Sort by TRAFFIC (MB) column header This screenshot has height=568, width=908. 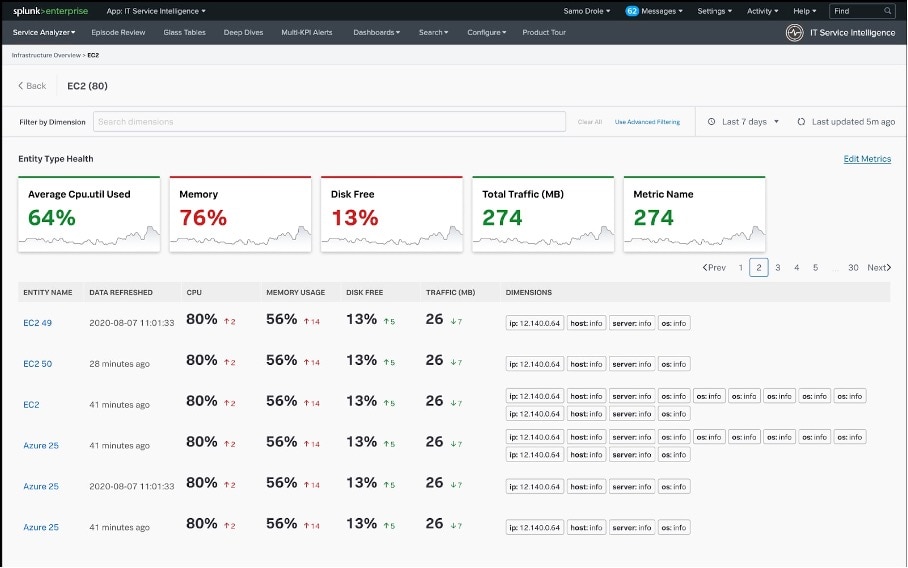[451, 292]
